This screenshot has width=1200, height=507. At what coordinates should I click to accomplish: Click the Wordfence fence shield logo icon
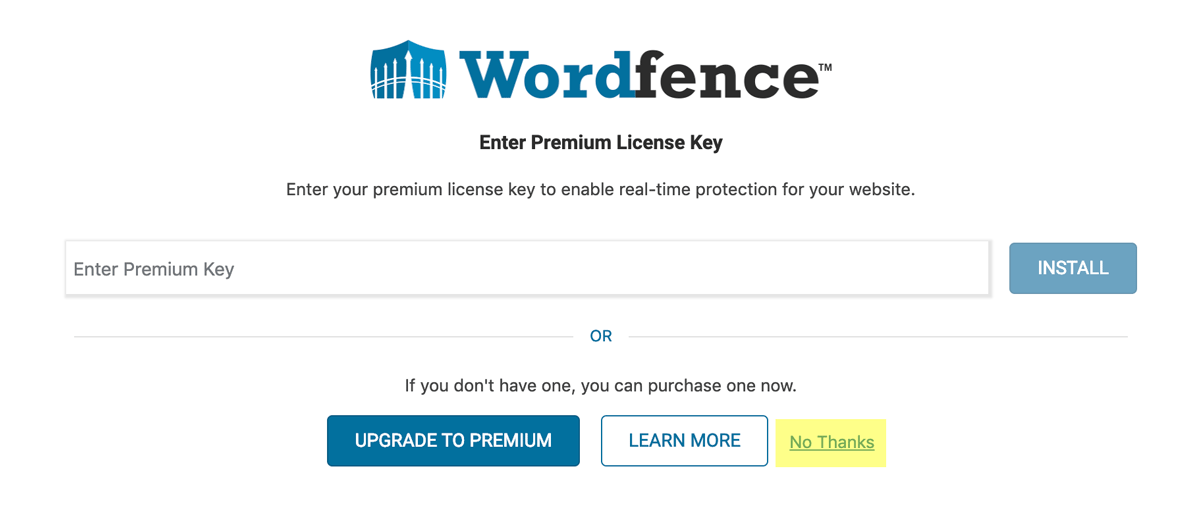(408, 69)
